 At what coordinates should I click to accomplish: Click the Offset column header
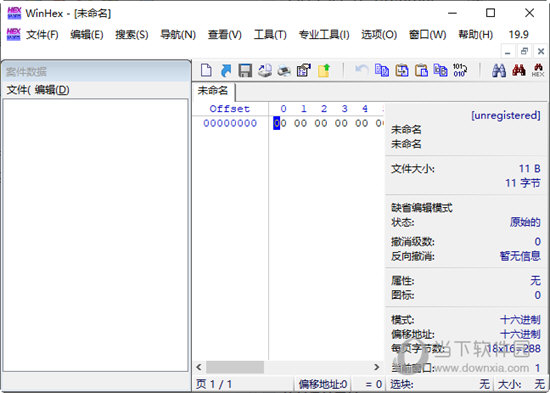point(230,109)
